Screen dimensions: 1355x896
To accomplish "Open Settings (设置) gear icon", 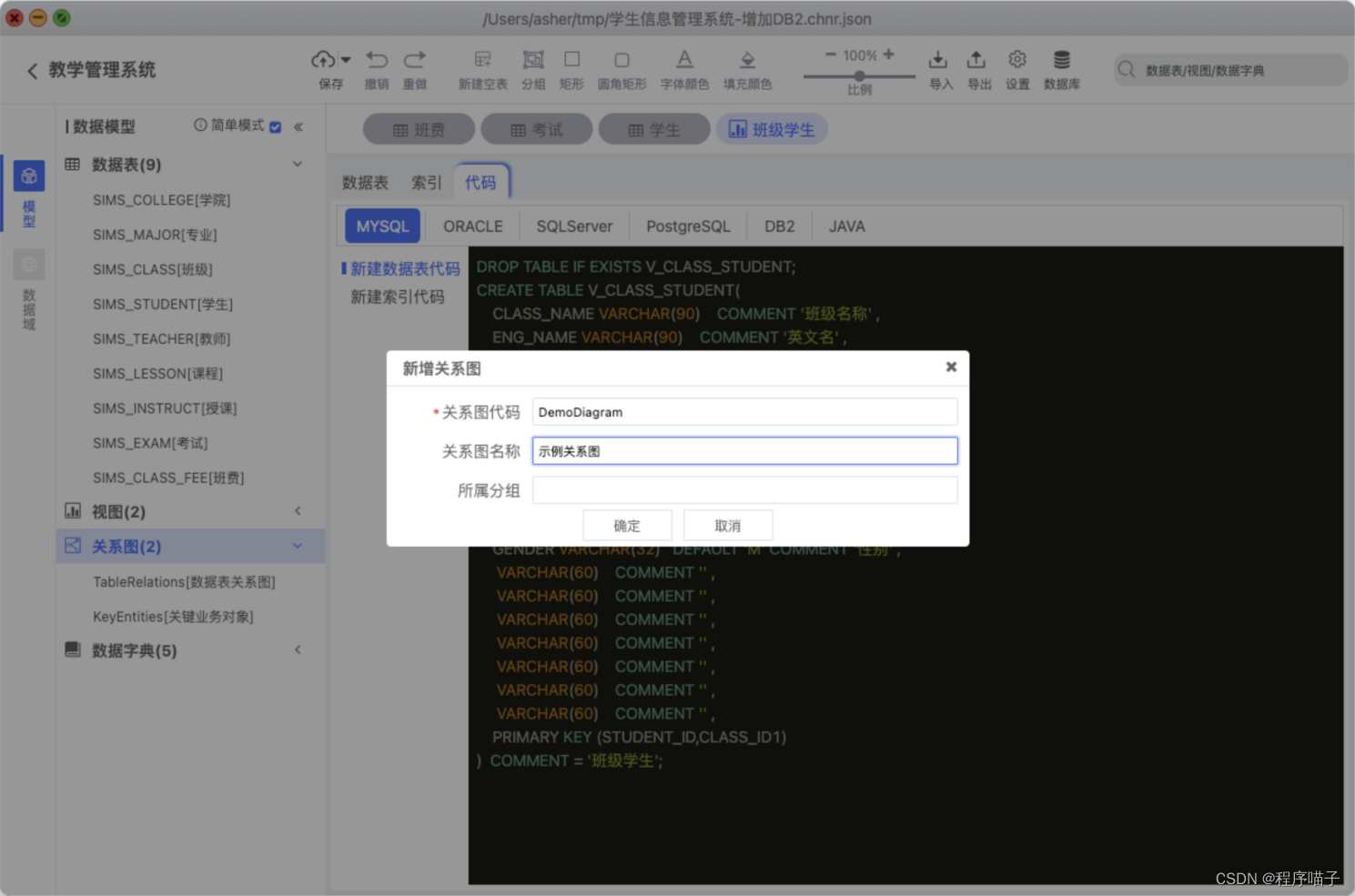I will point(1017,59).
